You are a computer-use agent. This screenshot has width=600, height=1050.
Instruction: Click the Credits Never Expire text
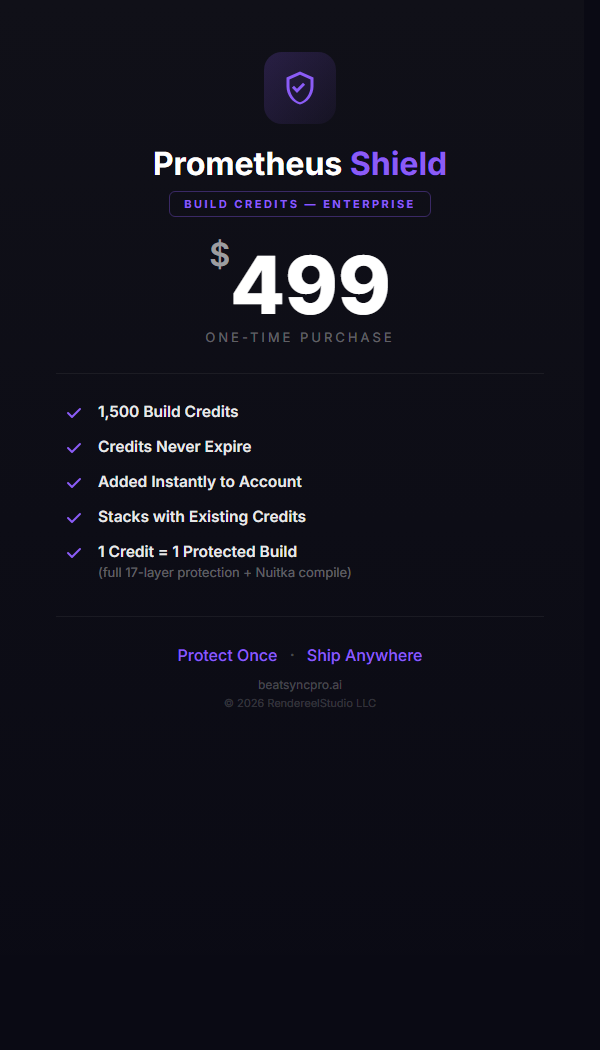click(174, 447)
